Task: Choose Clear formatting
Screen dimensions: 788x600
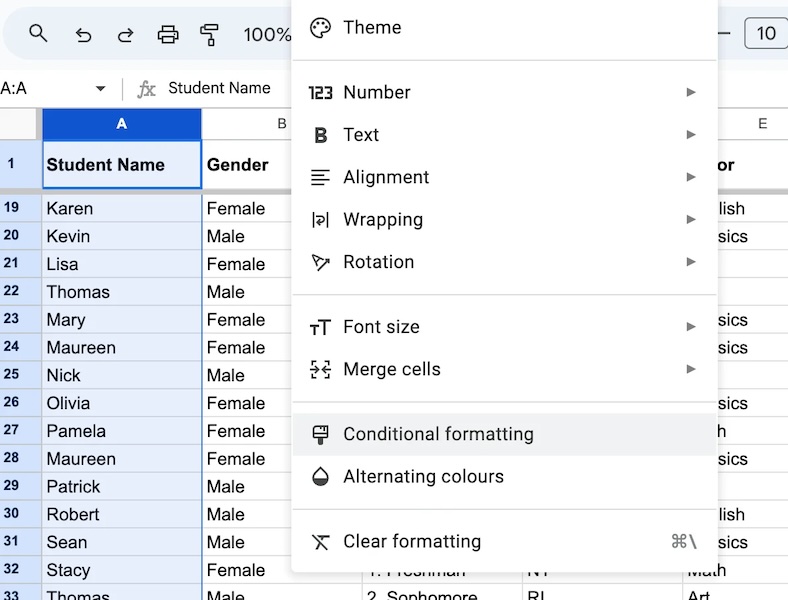Action: point(504,541)
